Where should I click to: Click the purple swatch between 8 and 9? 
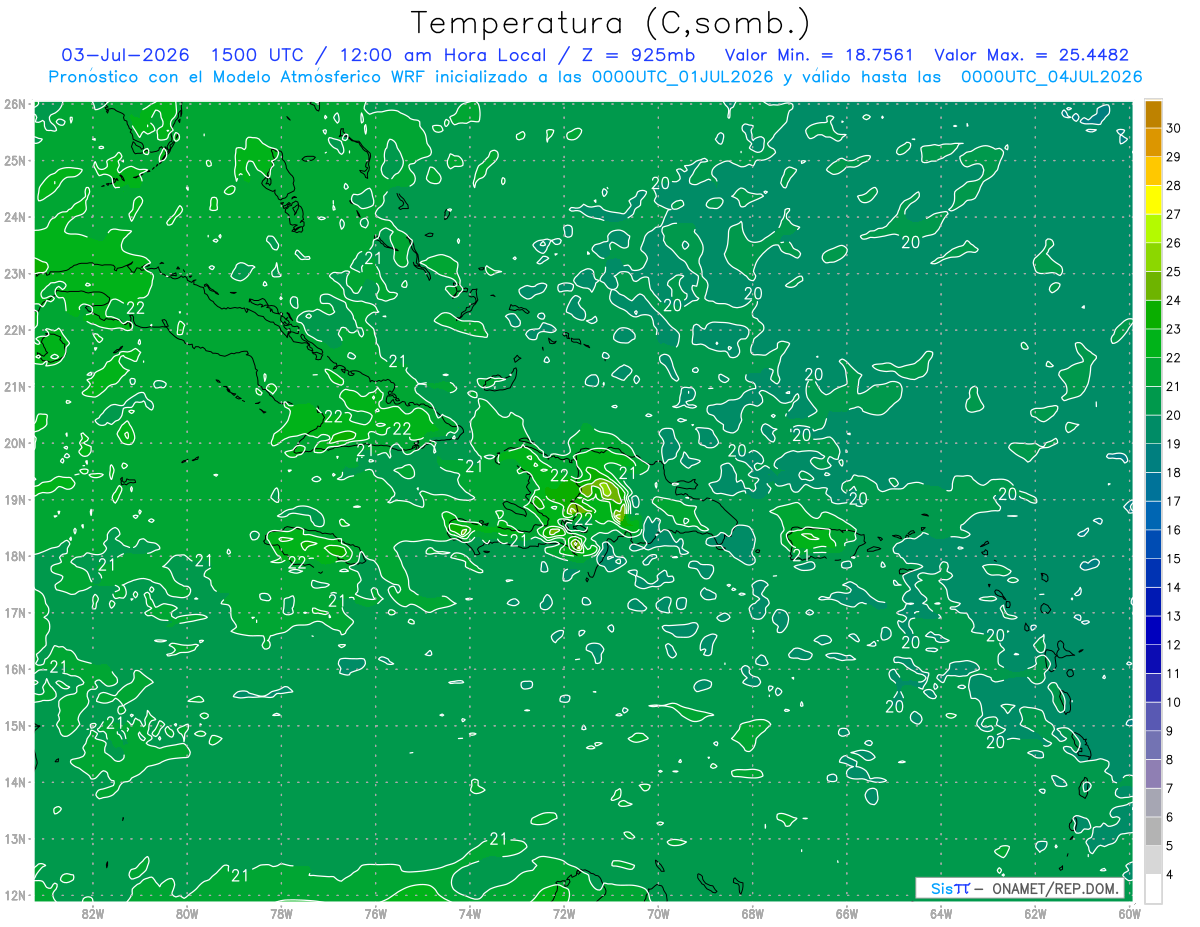[1153, 745]
